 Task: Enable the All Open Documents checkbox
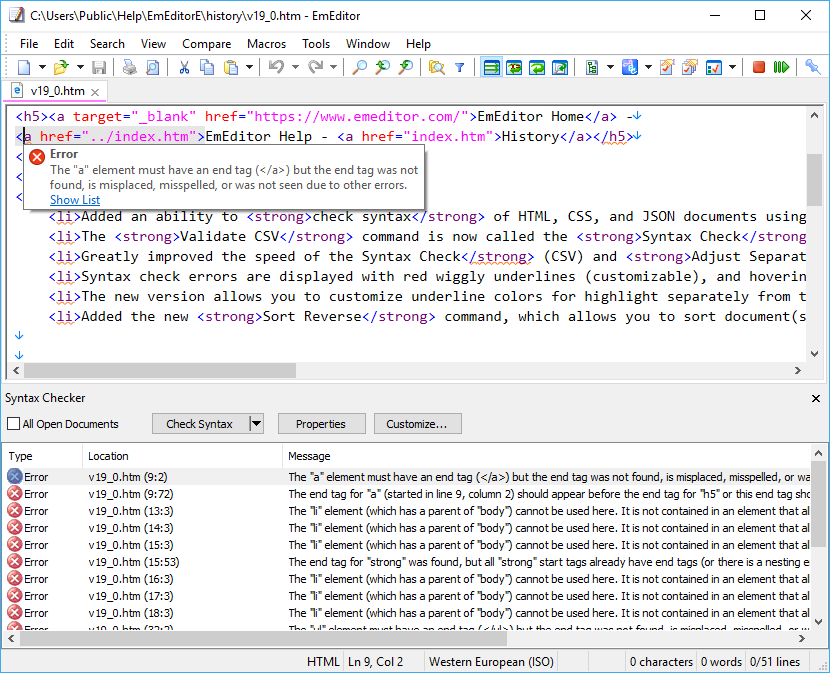pos(14,424)
